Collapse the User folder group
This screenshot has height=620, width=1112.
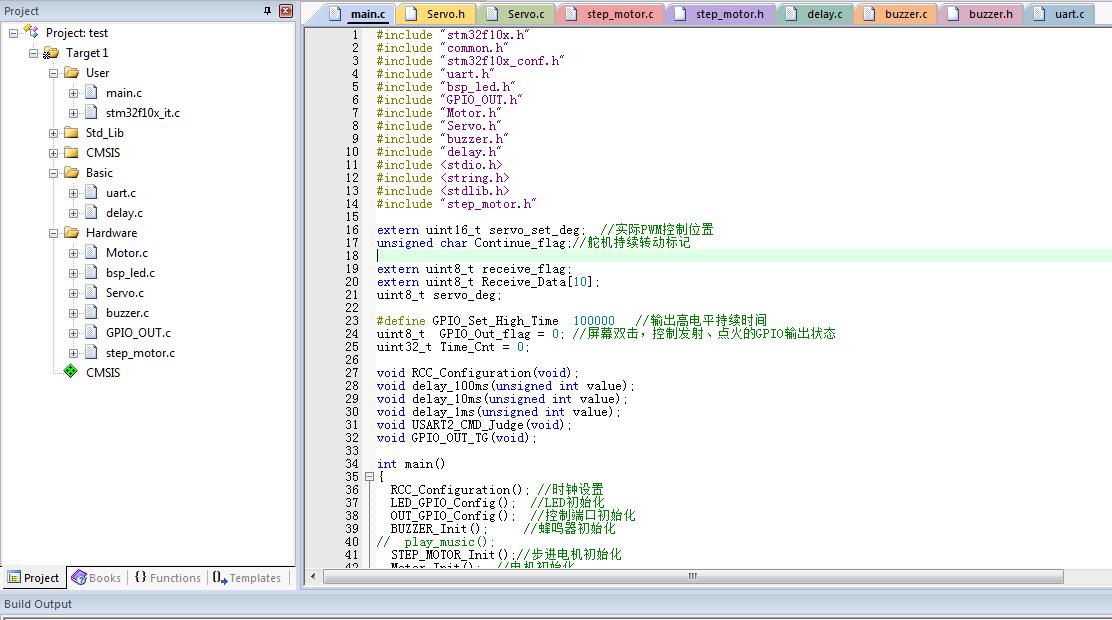click(53, 73)
